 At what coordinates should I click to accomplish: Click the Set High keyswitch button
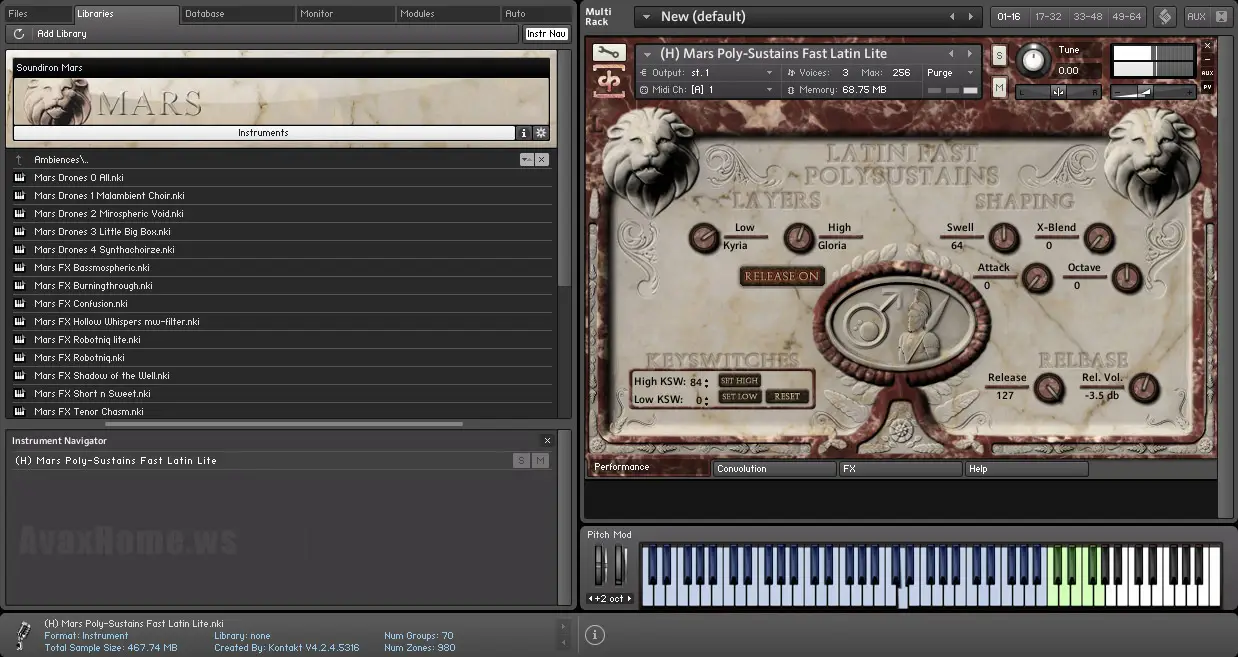tap(739, 381)
